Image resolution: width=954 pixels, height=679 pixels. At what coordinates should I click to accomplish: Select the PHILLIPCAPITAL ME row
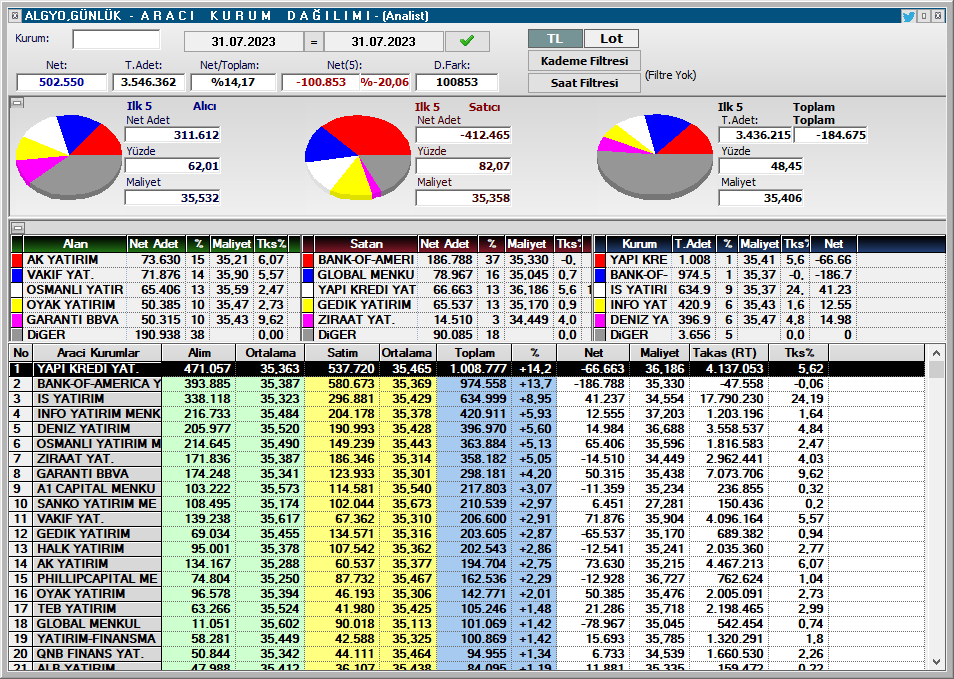[467, 579]
